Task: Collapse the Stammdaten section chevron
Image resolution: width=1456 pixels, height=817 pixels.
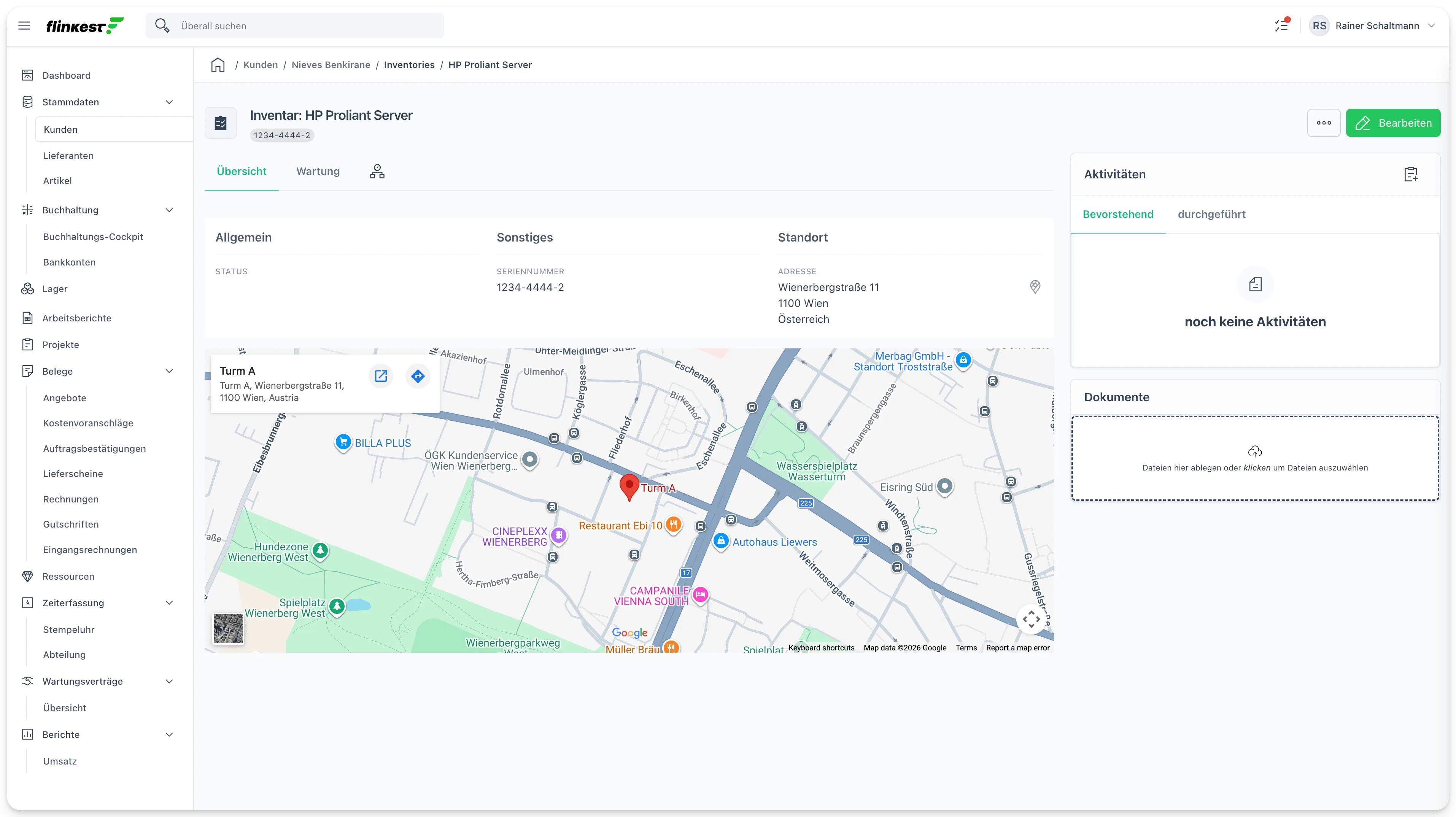Action: [x=169, y=102]
